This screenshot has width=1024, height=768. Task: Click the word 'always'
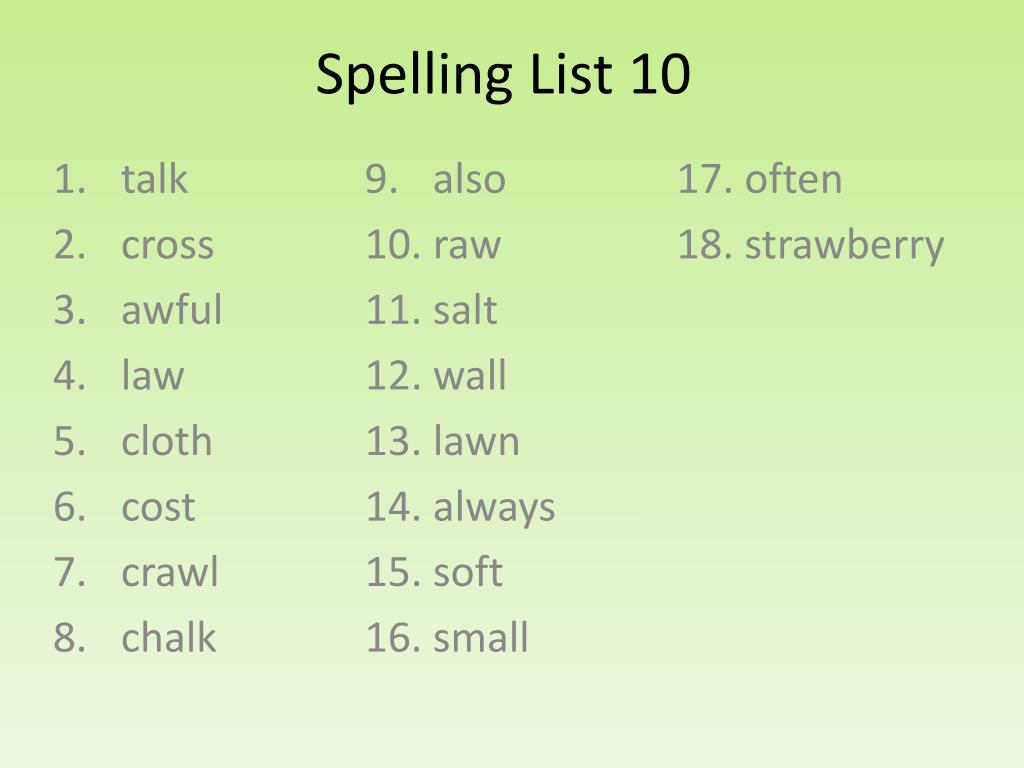(494, 509)
